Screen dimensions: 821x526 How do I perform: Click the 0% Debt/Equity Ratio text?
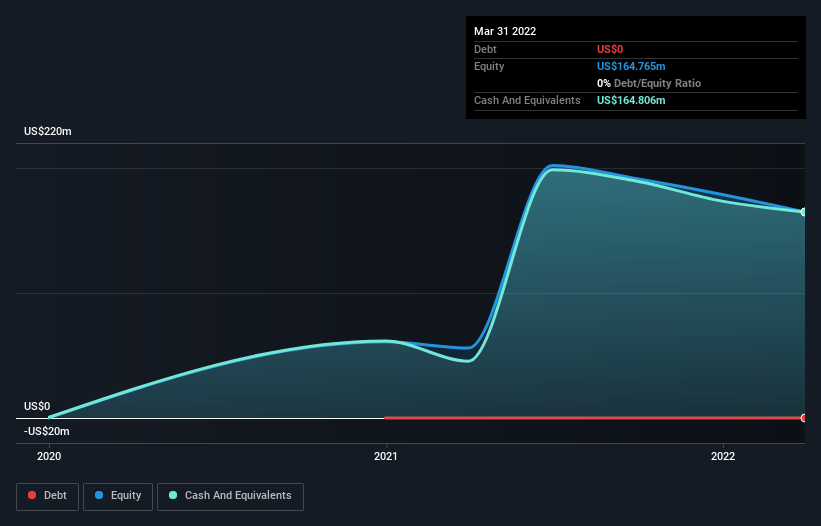coord(649,83)
